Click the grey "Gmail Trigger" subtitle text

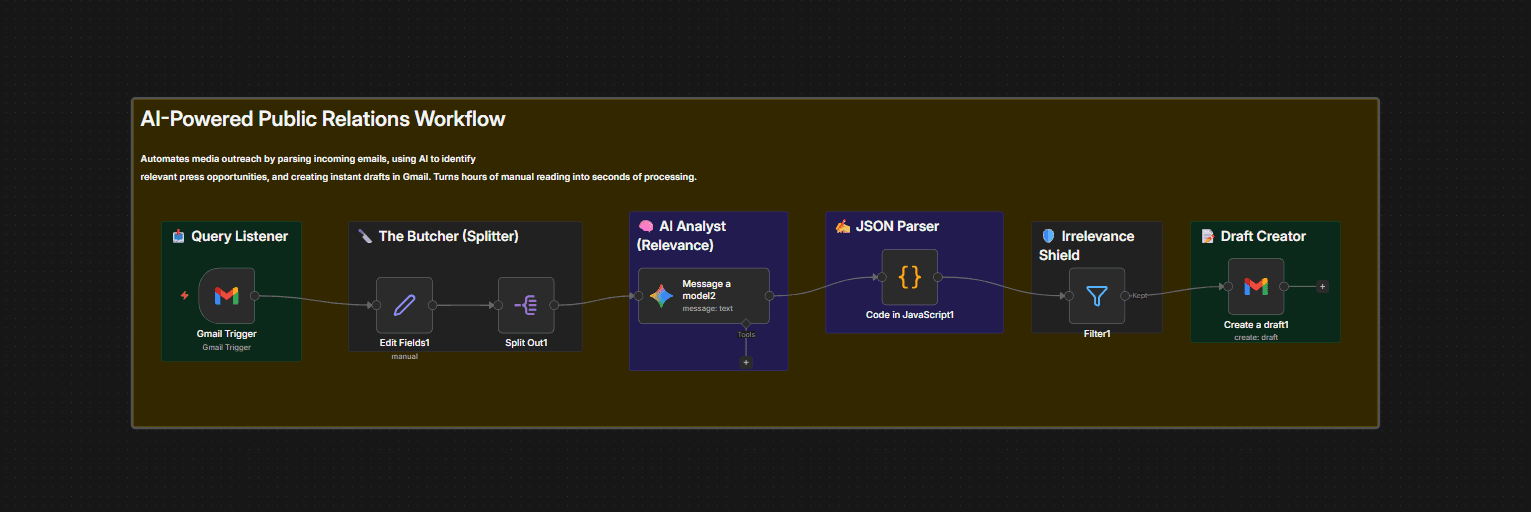(x=226, y=348)
